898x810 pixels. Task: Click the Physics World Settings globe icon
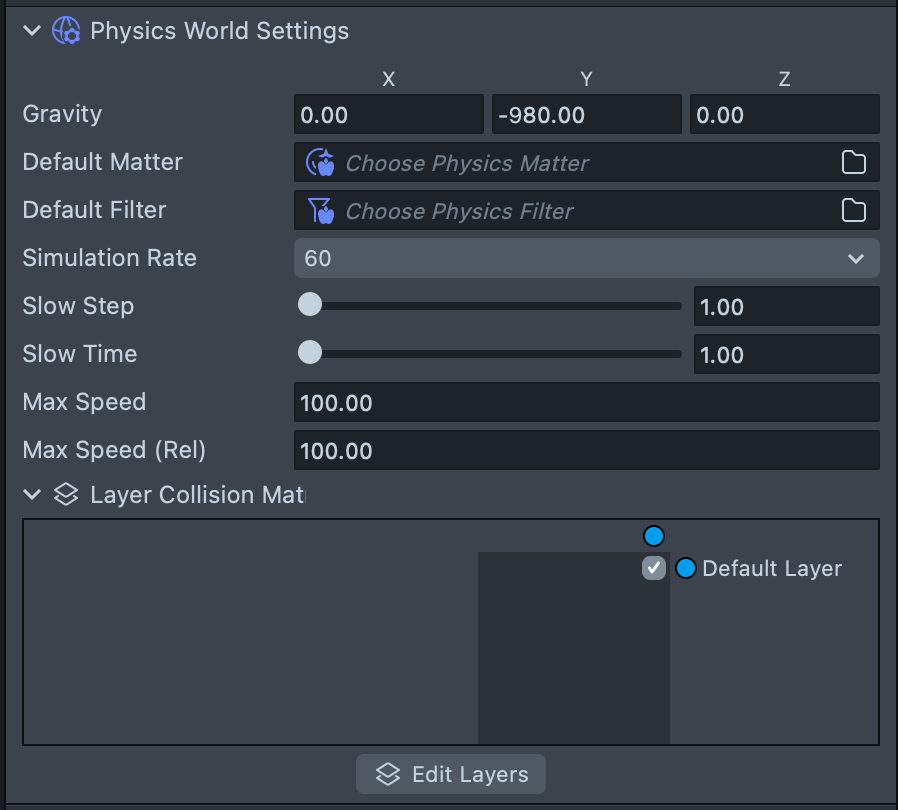tap(66, 31)
